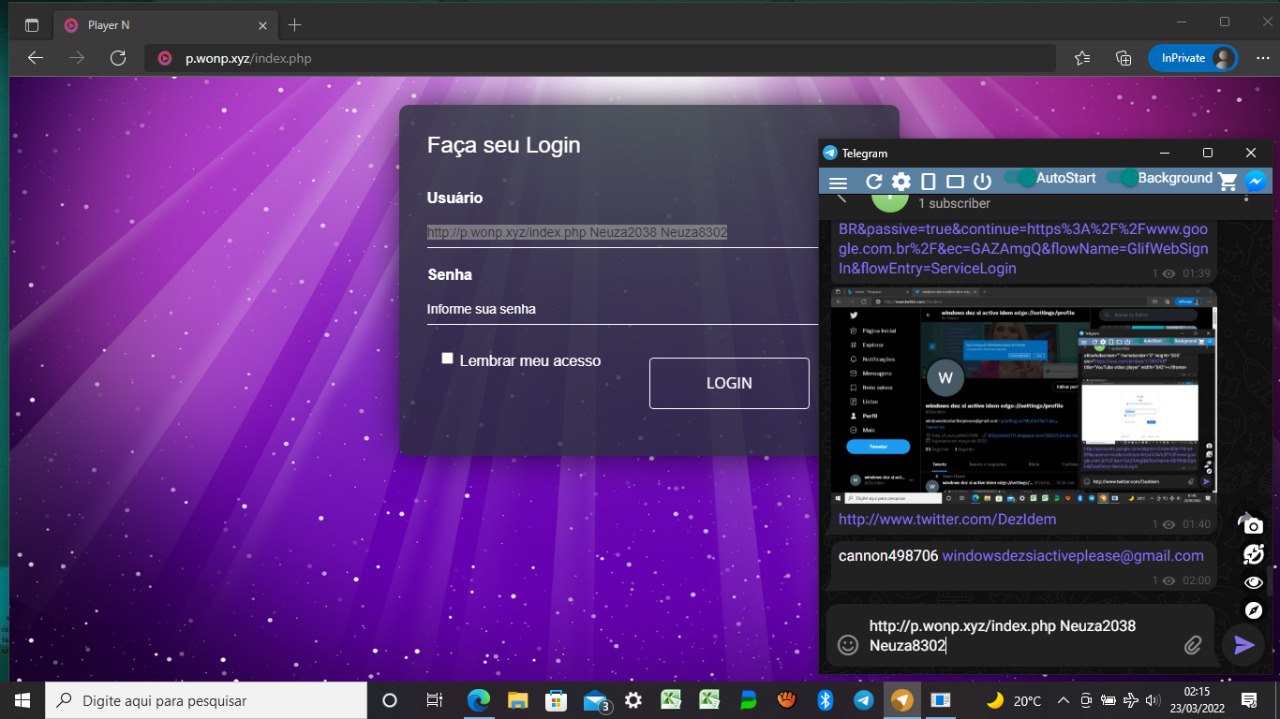
Task: Click the camera screenshot side icon
Action: [x=1252, y=525]
